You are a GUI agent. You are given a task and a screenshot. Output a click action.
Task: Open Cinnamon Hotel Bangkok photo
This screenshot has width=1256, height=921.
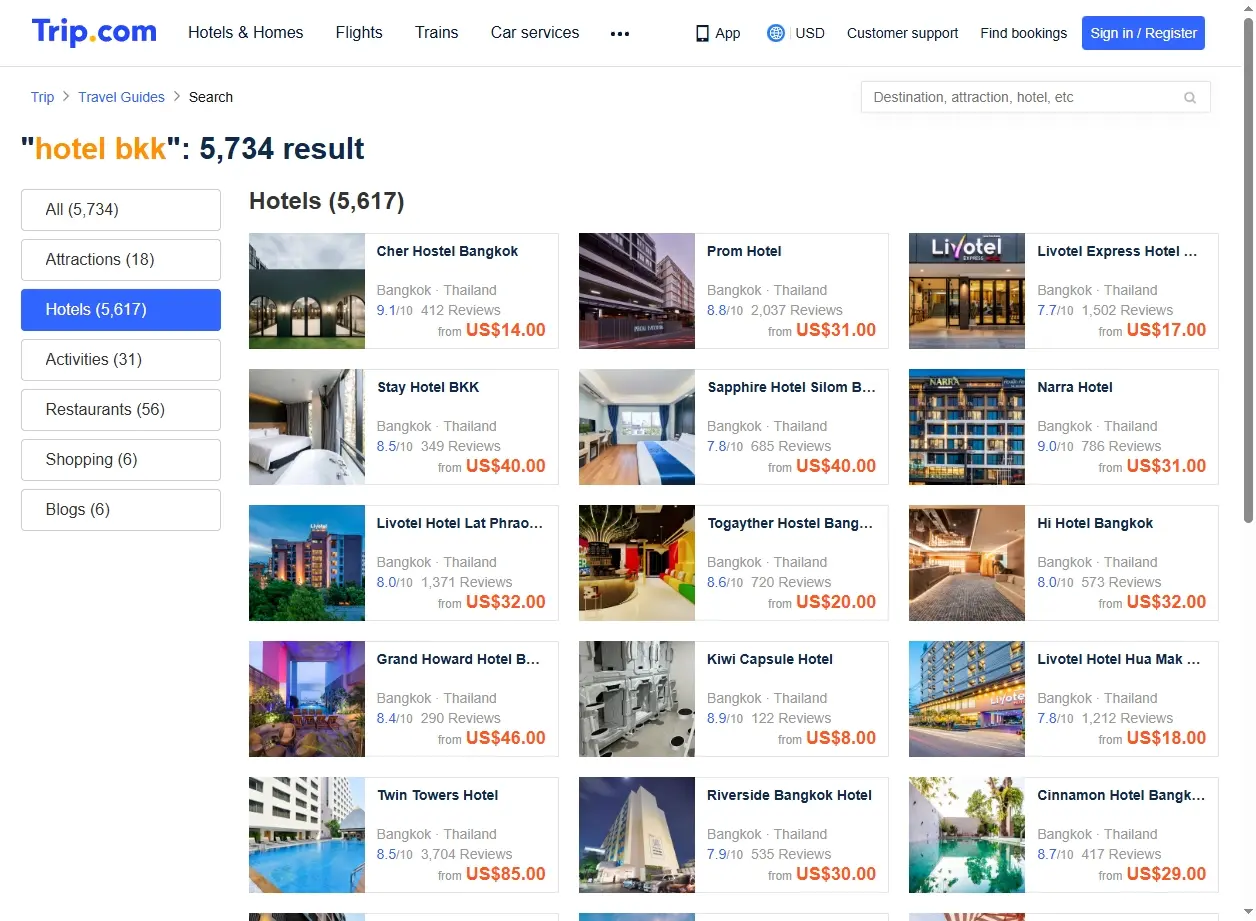(x=967, y=835)
